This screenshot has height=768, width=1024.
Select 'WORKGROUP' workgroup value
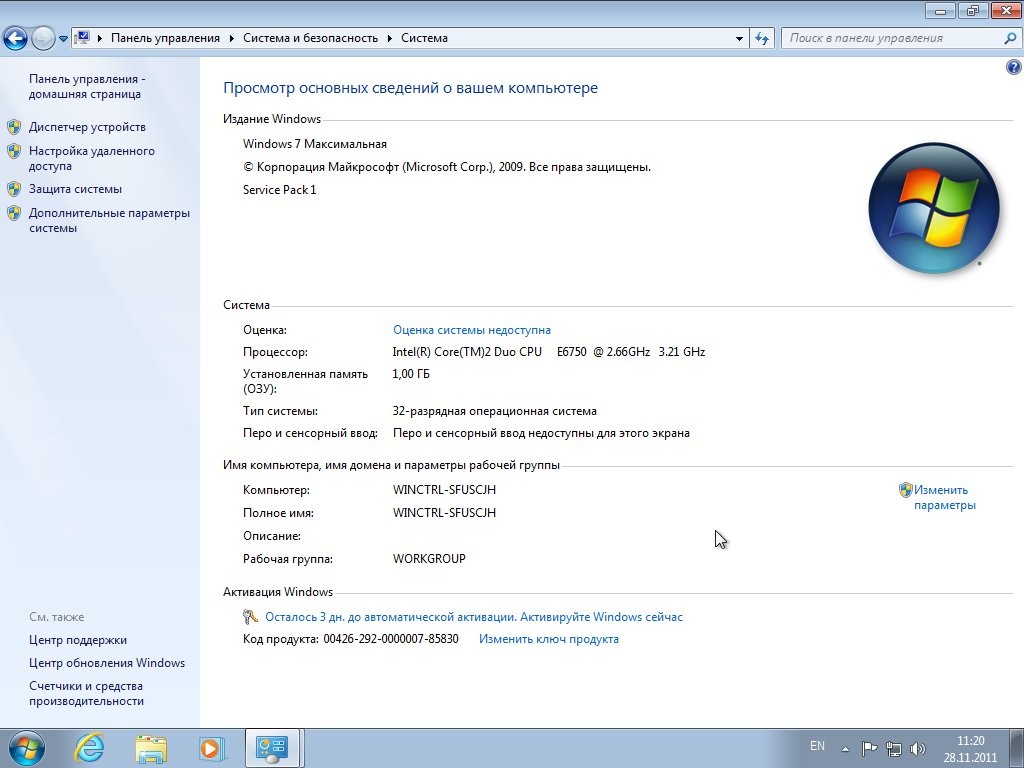(429, 558)
